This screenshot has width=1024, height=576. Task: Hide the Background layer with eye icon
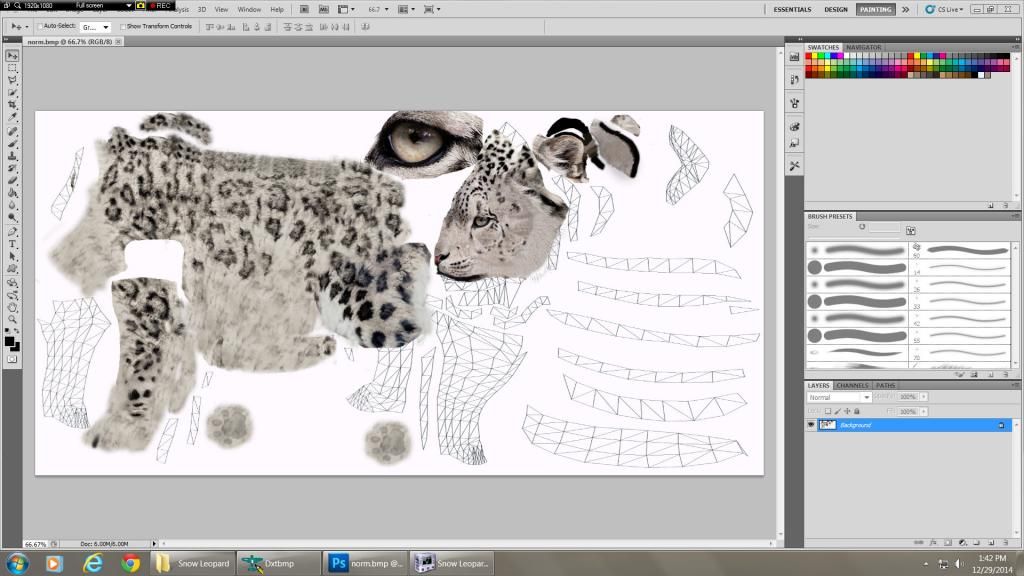tap(811, 425)
